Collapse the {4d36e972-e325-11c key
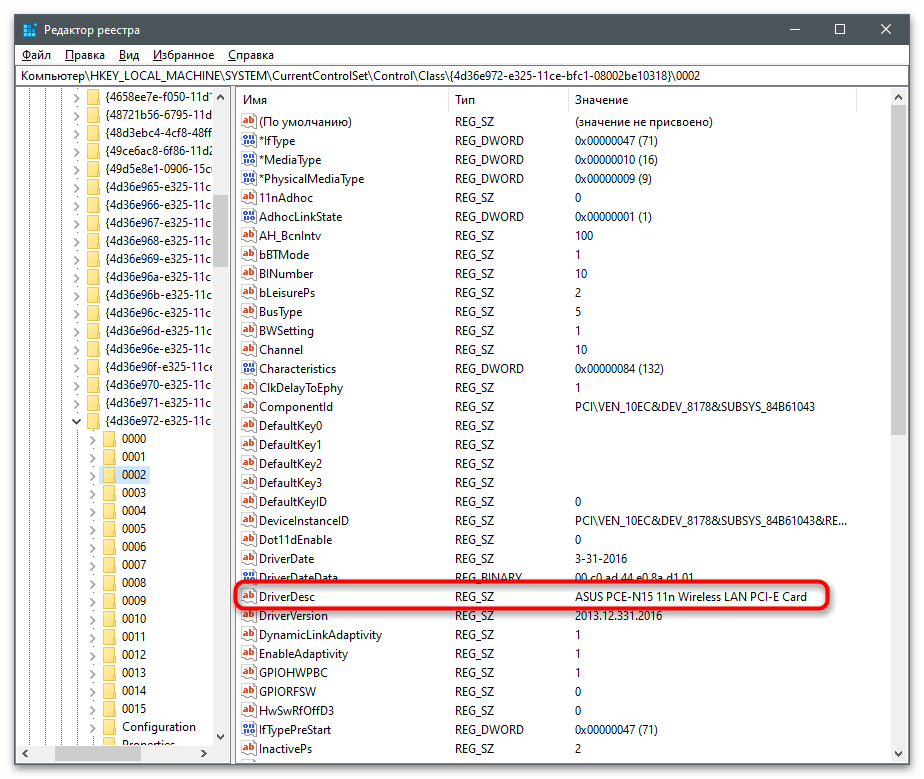The image size is (924, 779). tap(76, 421)
